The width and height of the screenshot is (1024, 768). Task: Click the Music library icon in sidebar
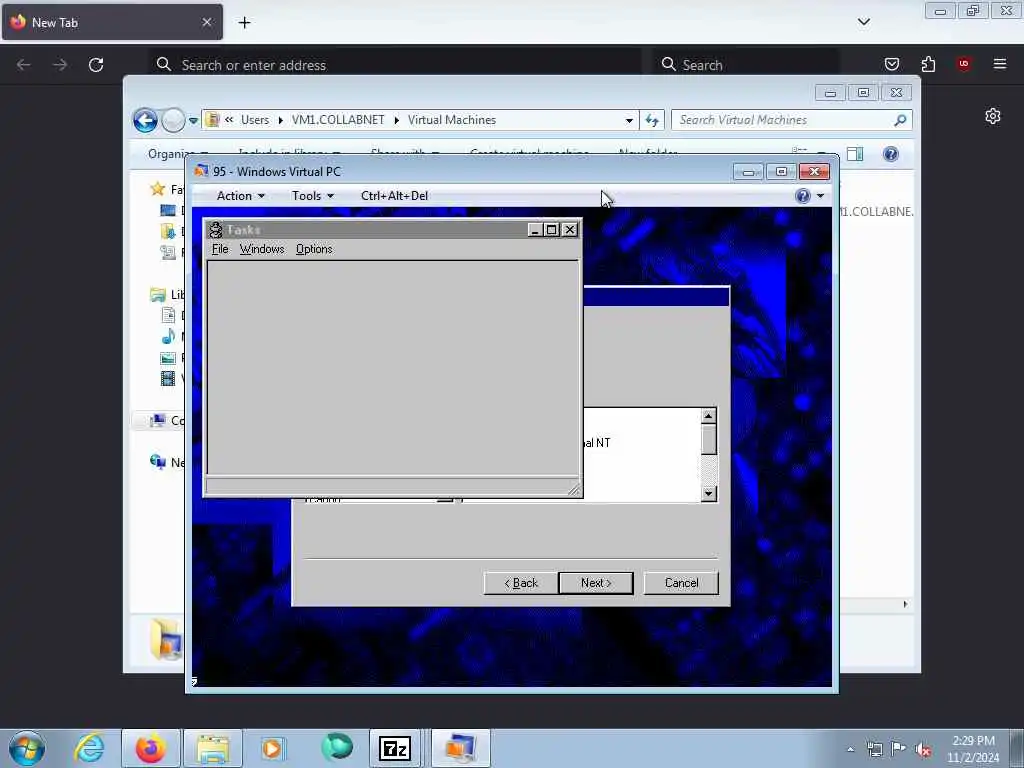(168, 336)
